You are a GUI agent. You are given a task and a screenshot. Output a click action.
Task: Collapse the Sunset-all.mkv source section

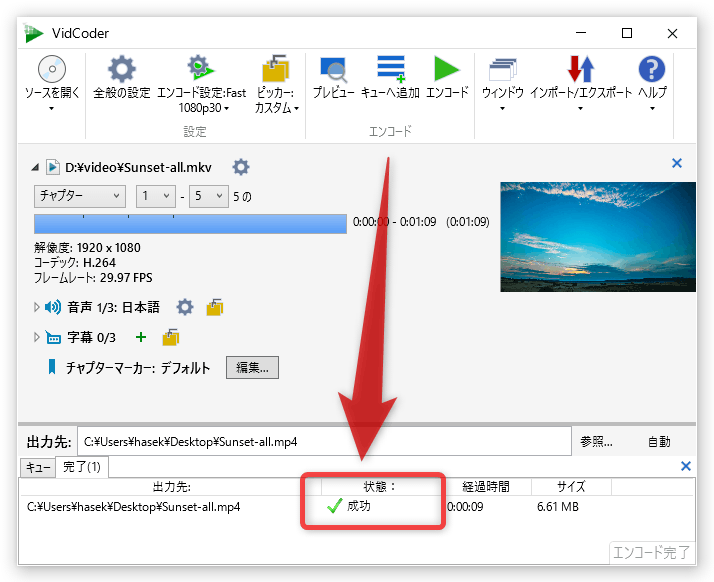click(35, 167)
